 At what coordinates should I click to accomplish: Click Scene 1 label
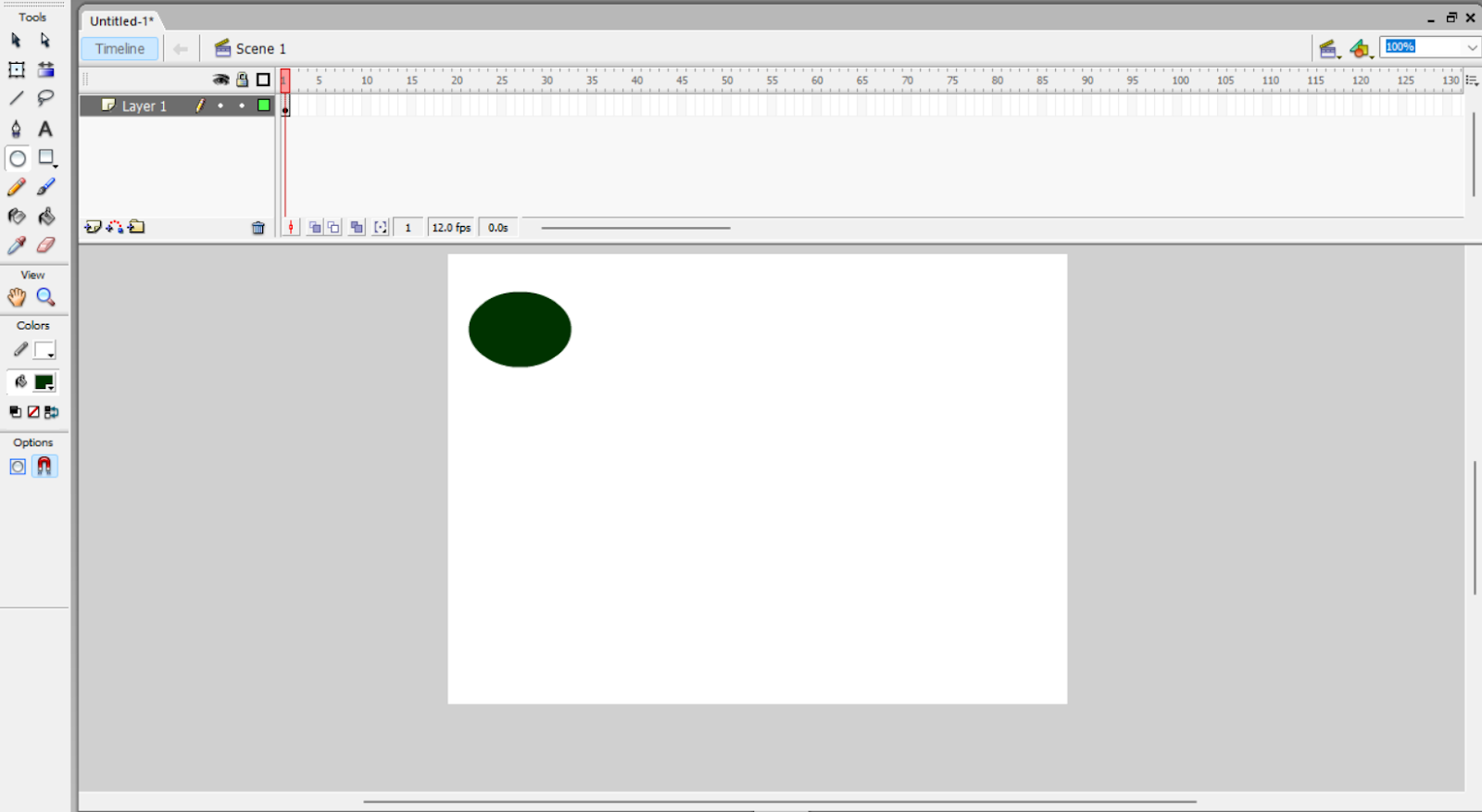(260, 49)
